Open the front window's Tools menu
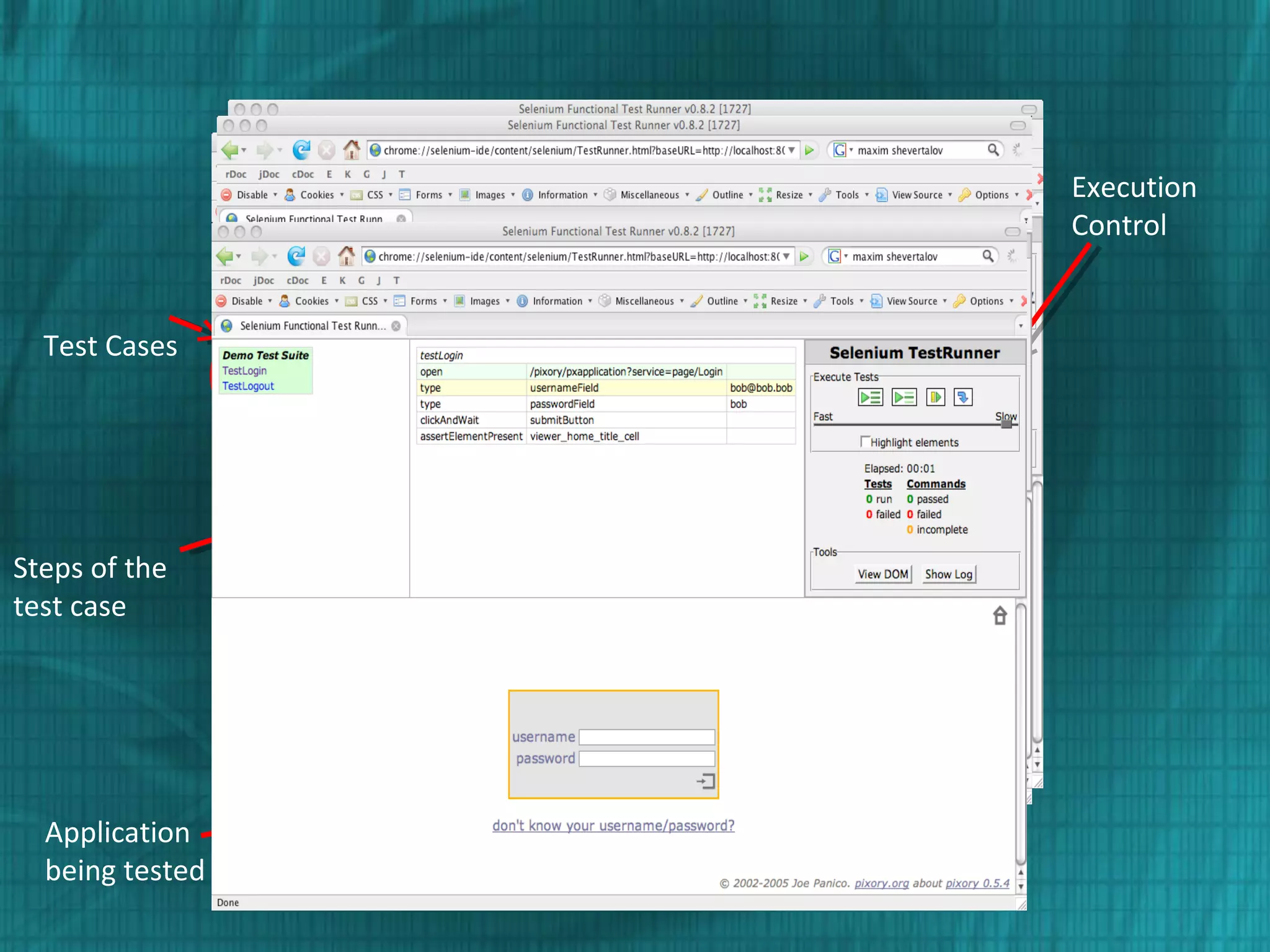The image size is (1270, 952). (x=839, y=301)
